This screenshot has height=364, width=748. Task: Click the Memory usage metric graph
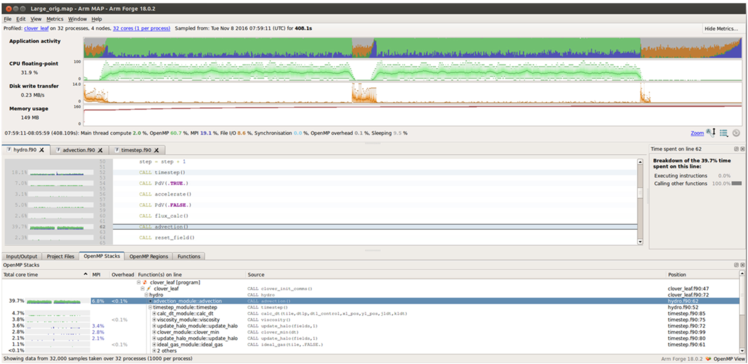(x=413, y=115)
